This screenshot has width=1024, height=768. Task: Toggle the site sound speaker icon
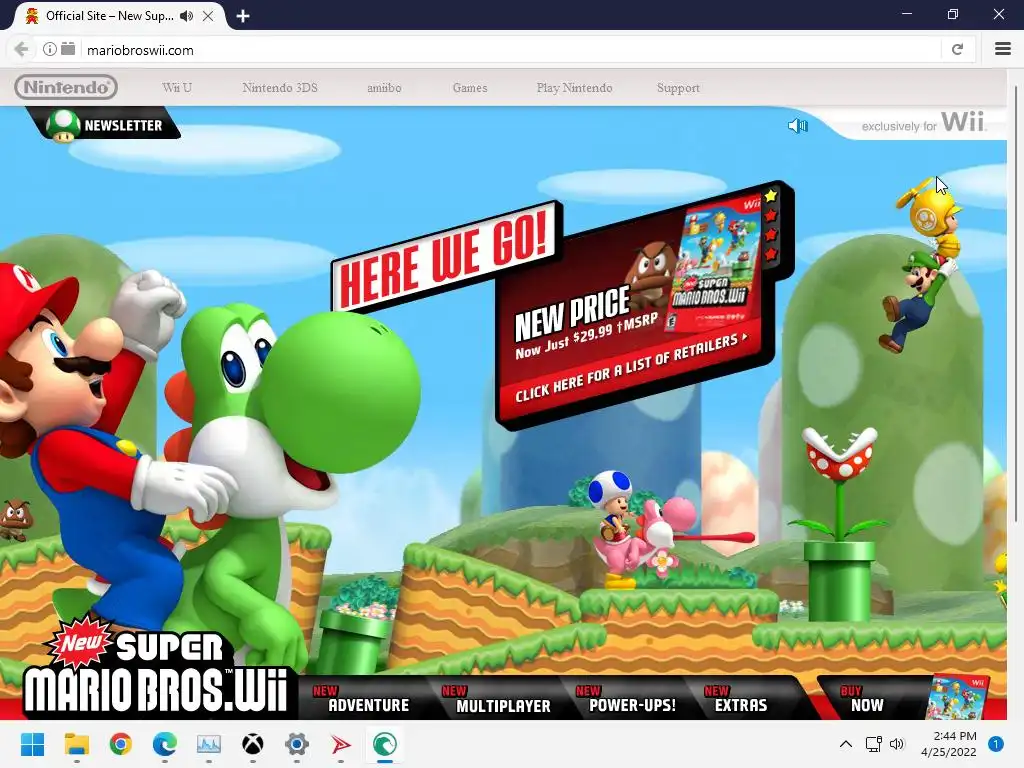coord(797,125)
